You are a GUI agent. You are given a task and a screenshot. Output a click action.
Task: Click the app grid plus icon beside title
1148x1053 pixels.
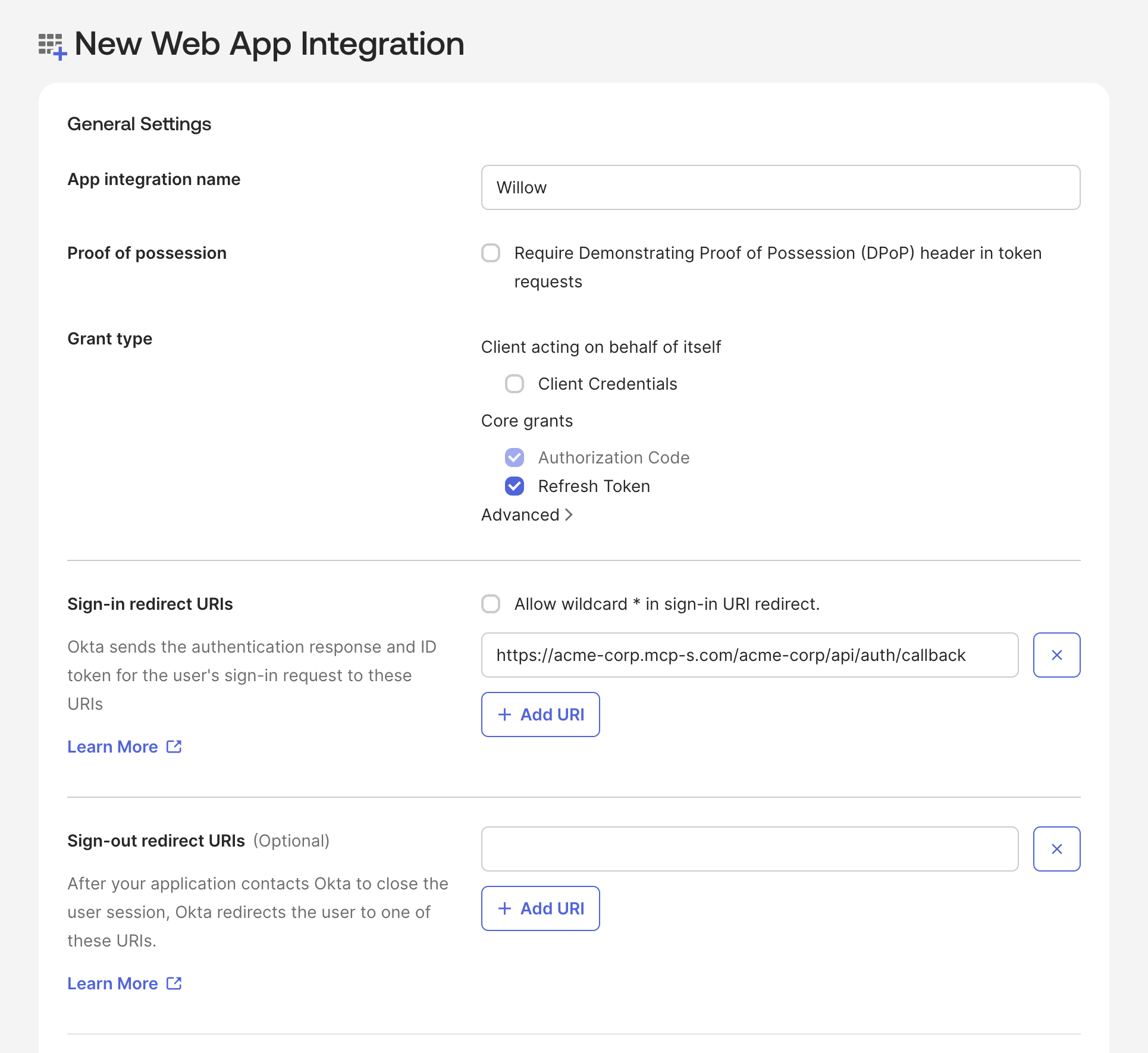coord(52,46)
